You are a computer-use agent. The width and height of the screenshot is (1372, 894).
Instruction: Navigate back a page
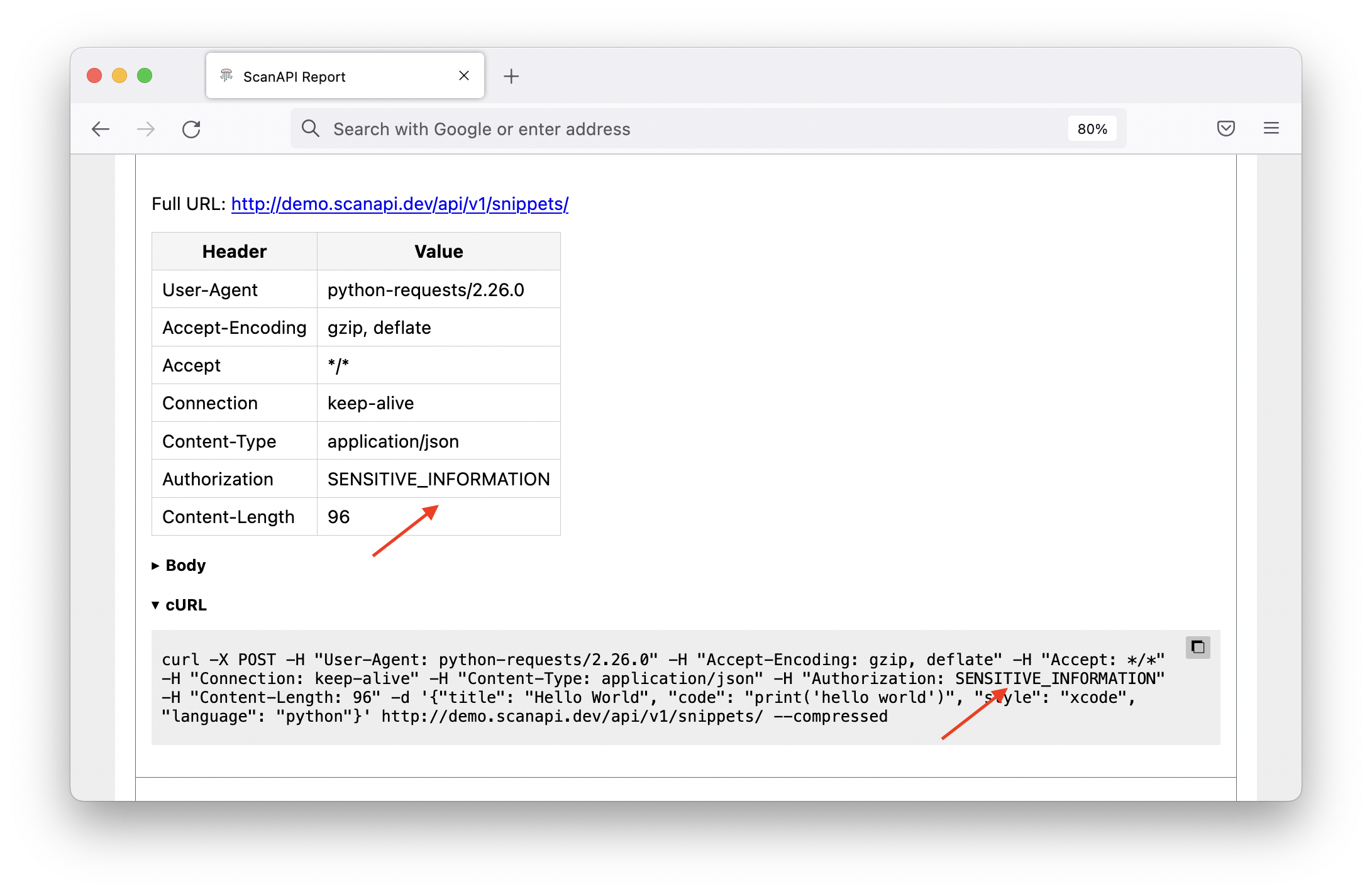101,129
